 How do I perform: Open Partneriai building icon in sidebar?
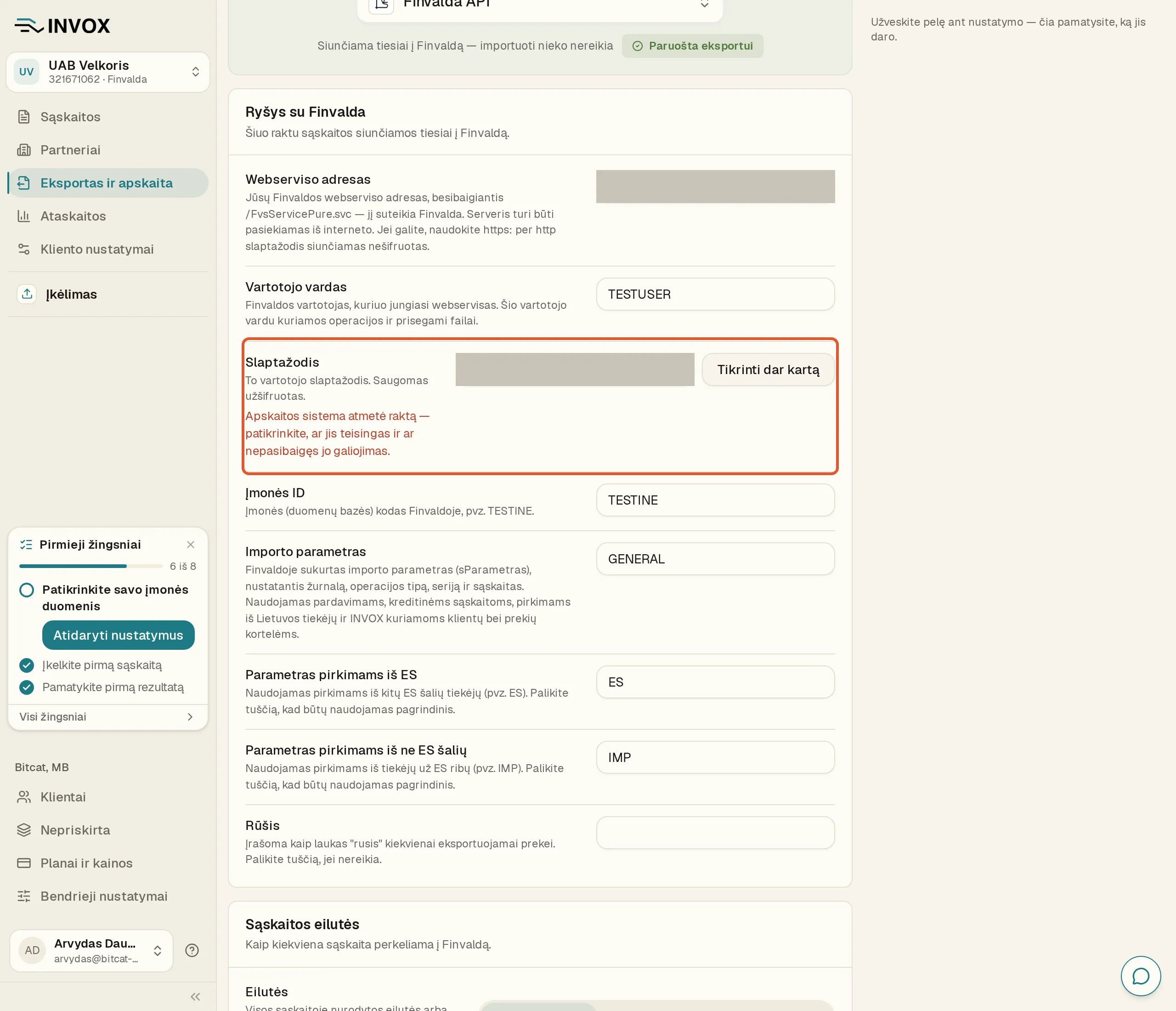tap(23, 150)
